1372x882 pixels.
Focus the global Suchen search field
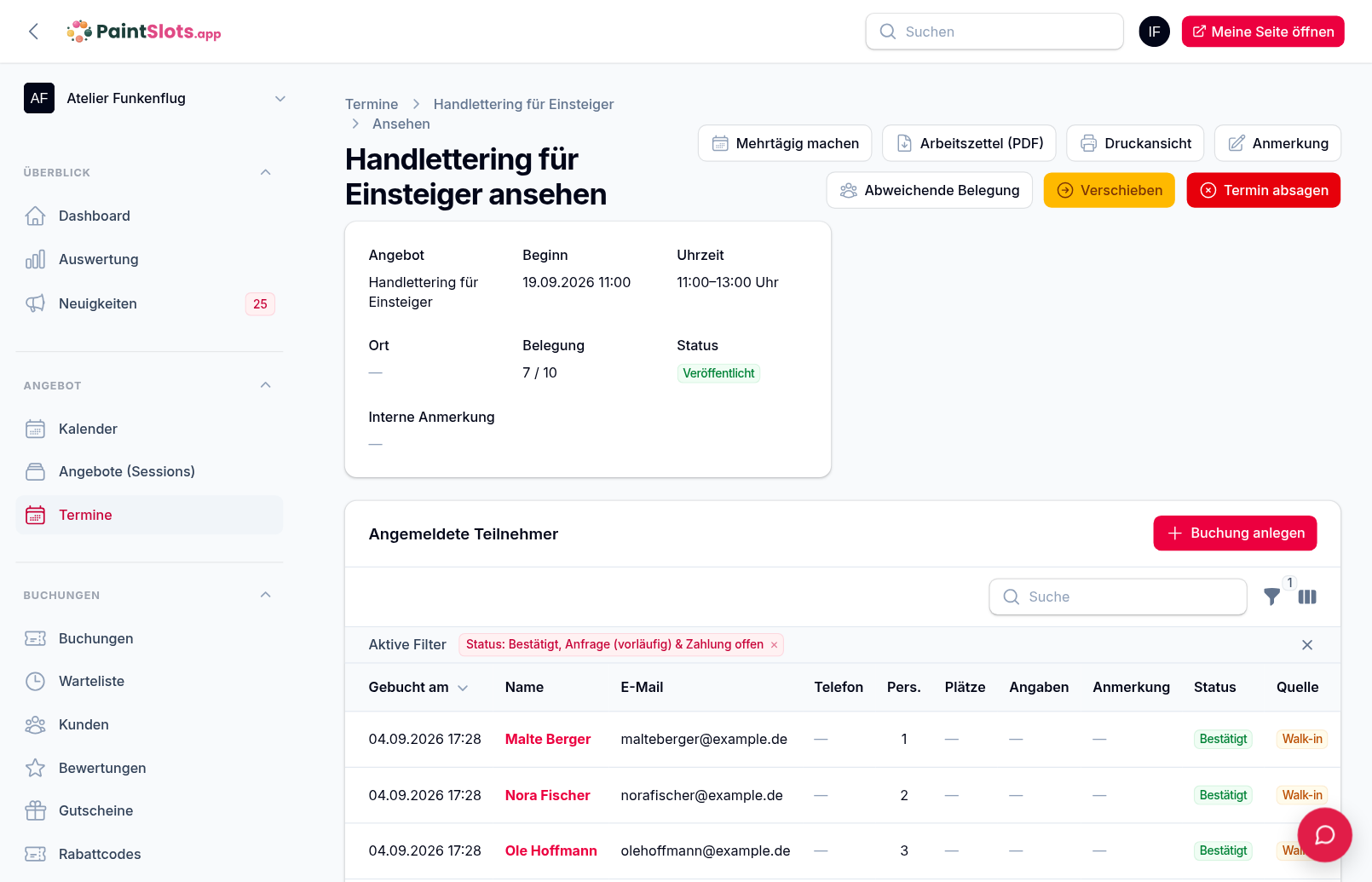[x=994, y=32]
